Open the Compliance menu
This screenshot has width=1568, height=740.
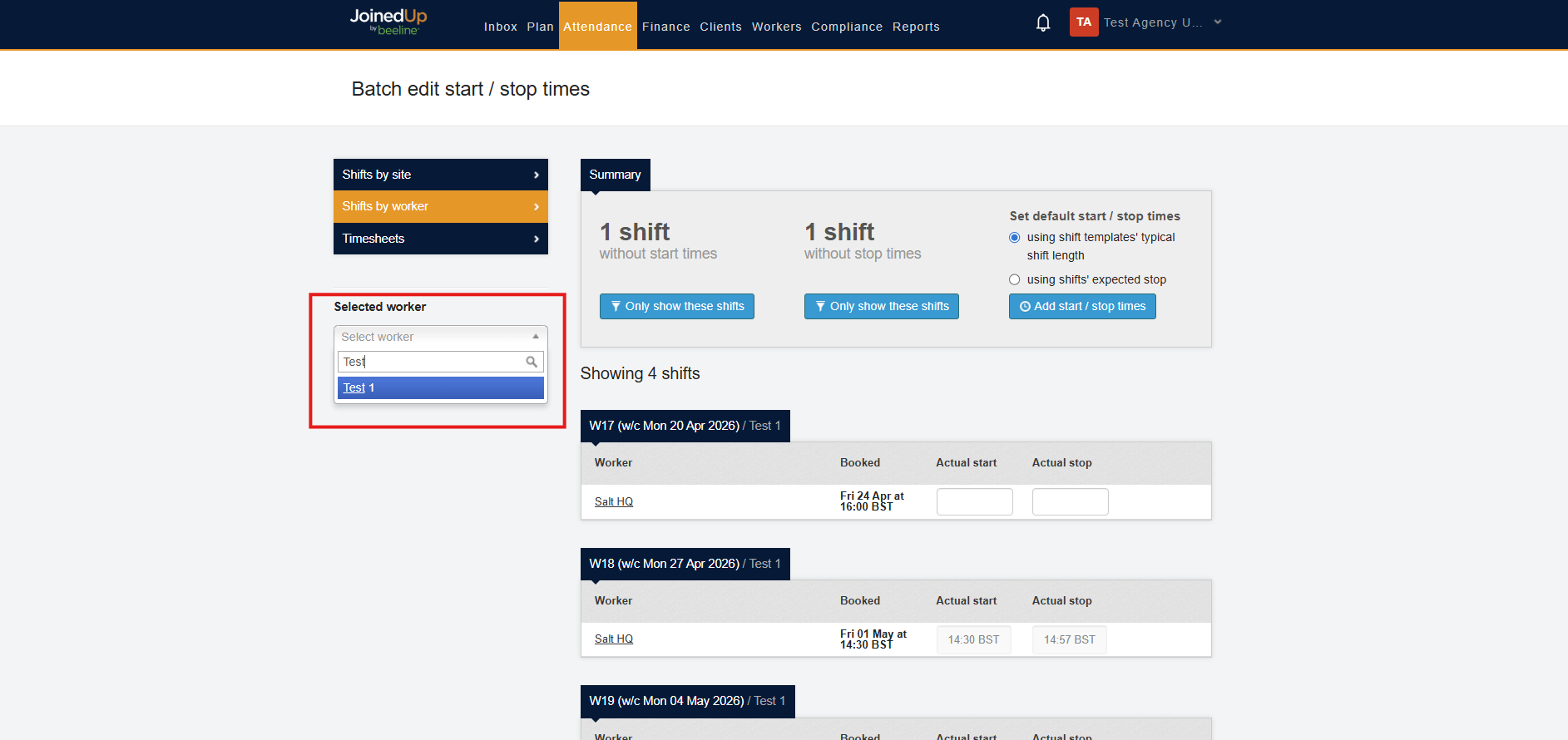[x=847, y=27]
